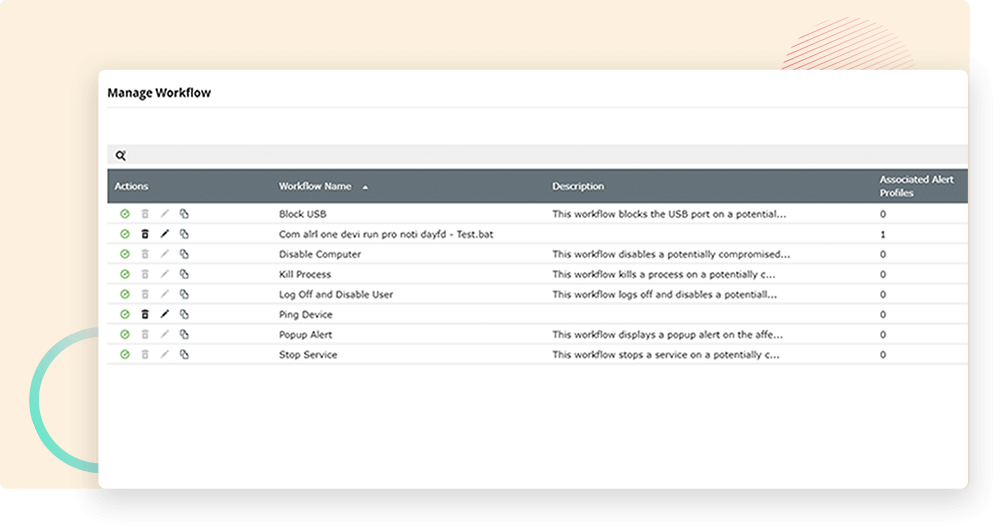Copy icon in Test.bat workflow row
Image resolution: width=1000 pixels, height=530 pixels.
coord(184,234)
